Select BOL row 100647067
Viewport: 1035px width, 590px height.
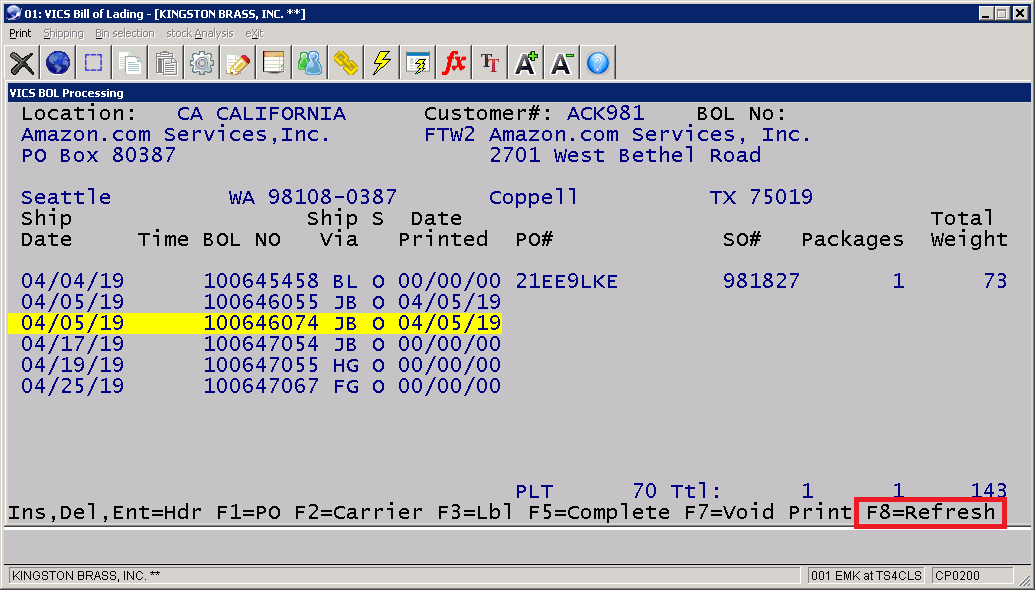261,386
